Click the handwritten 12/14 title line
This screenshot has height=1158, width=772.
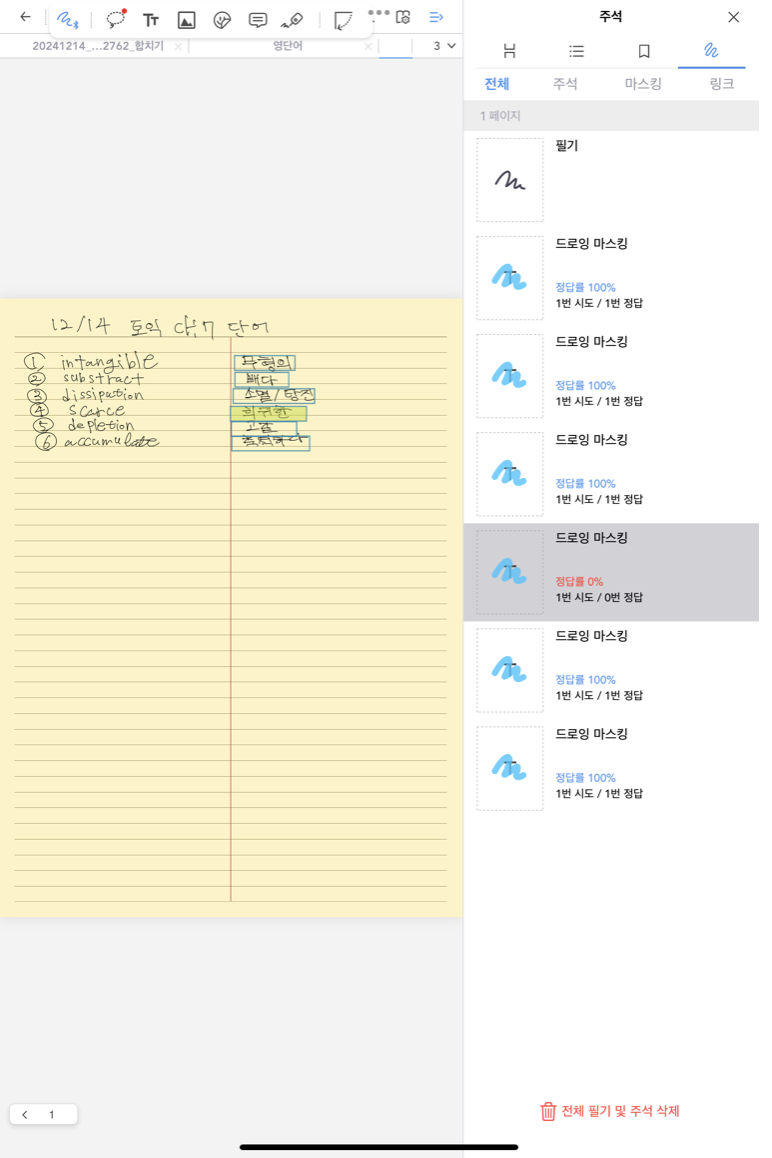[x=160, y=326]
